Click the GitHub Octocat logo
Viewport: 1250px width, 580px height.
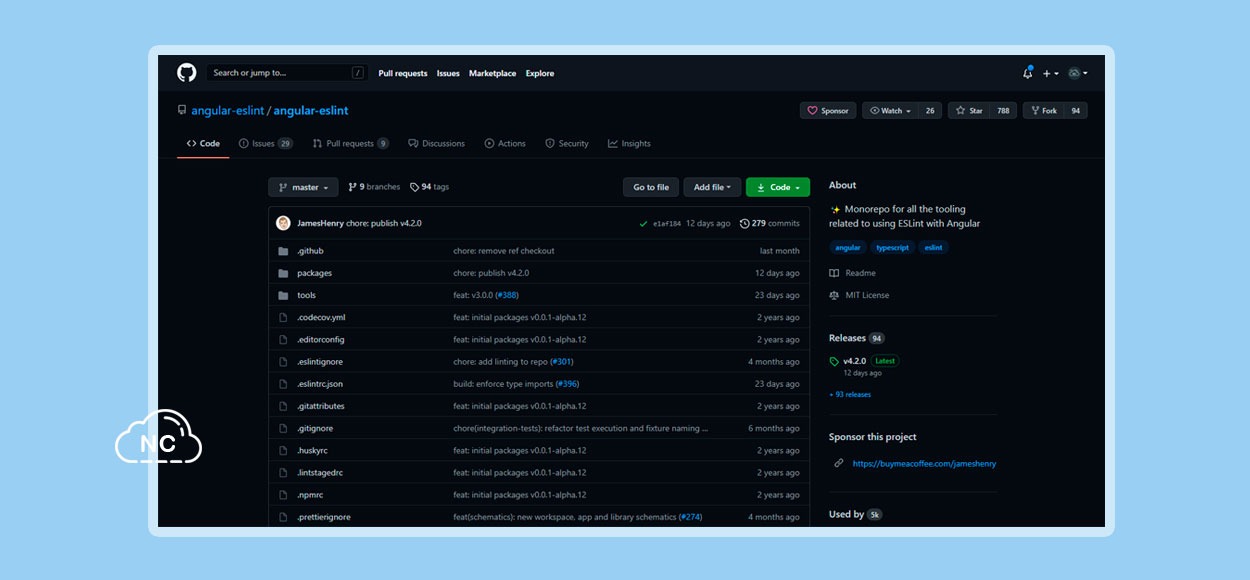187,73
